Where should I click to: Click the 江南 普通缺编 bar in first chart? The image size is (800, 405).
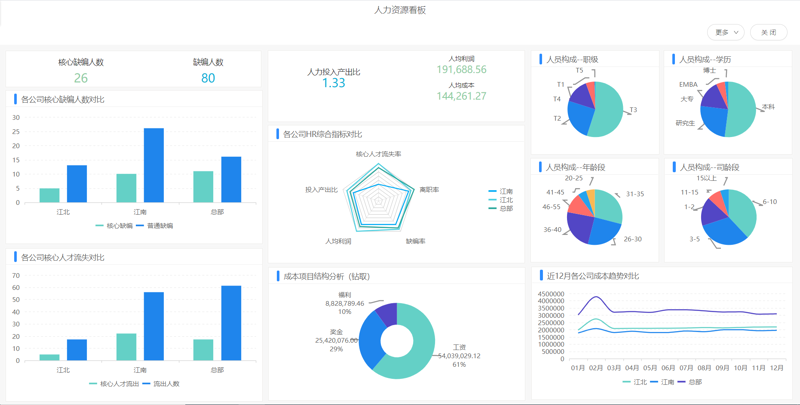[x=154, y=165]
